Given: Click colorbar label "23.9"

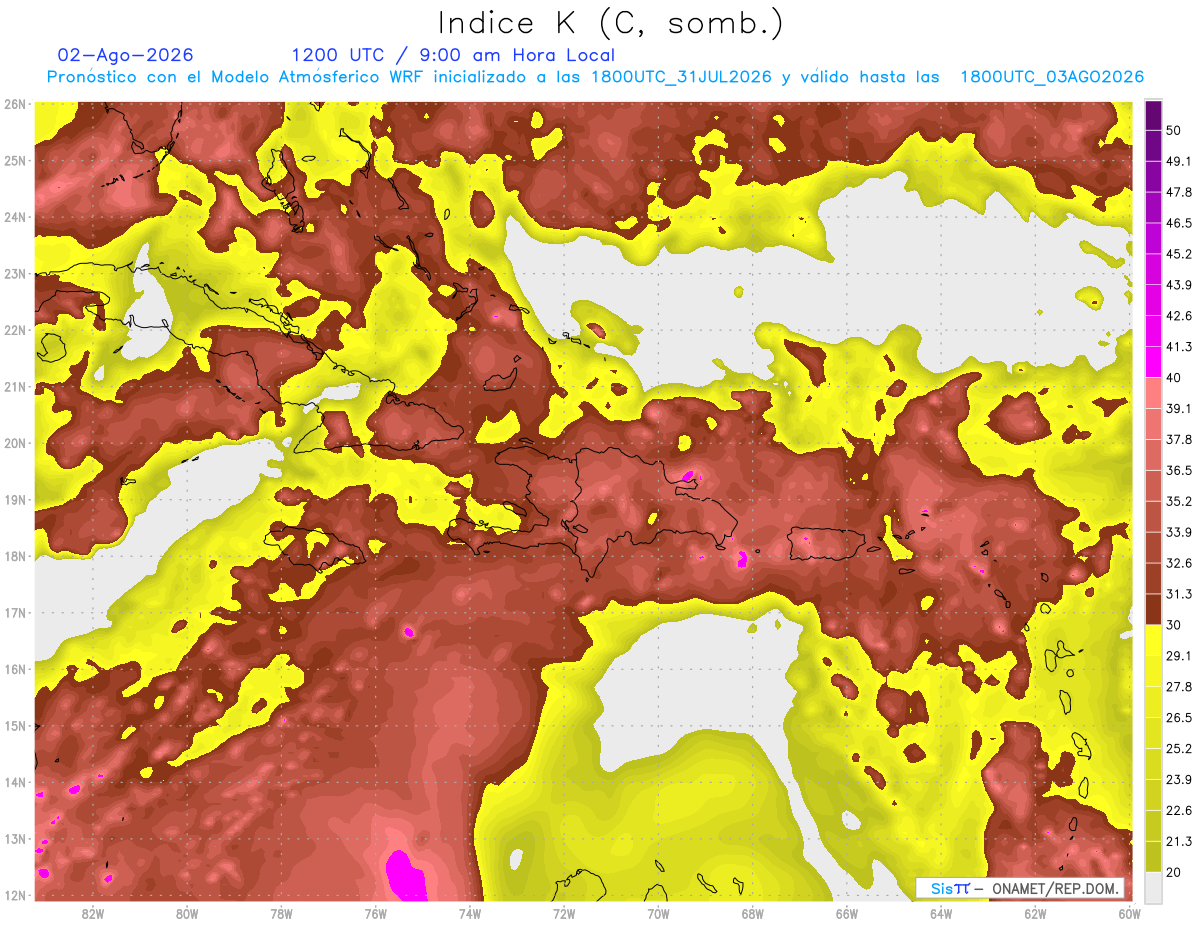Looking at the screenshot, I should click(x=1178, y=779).
